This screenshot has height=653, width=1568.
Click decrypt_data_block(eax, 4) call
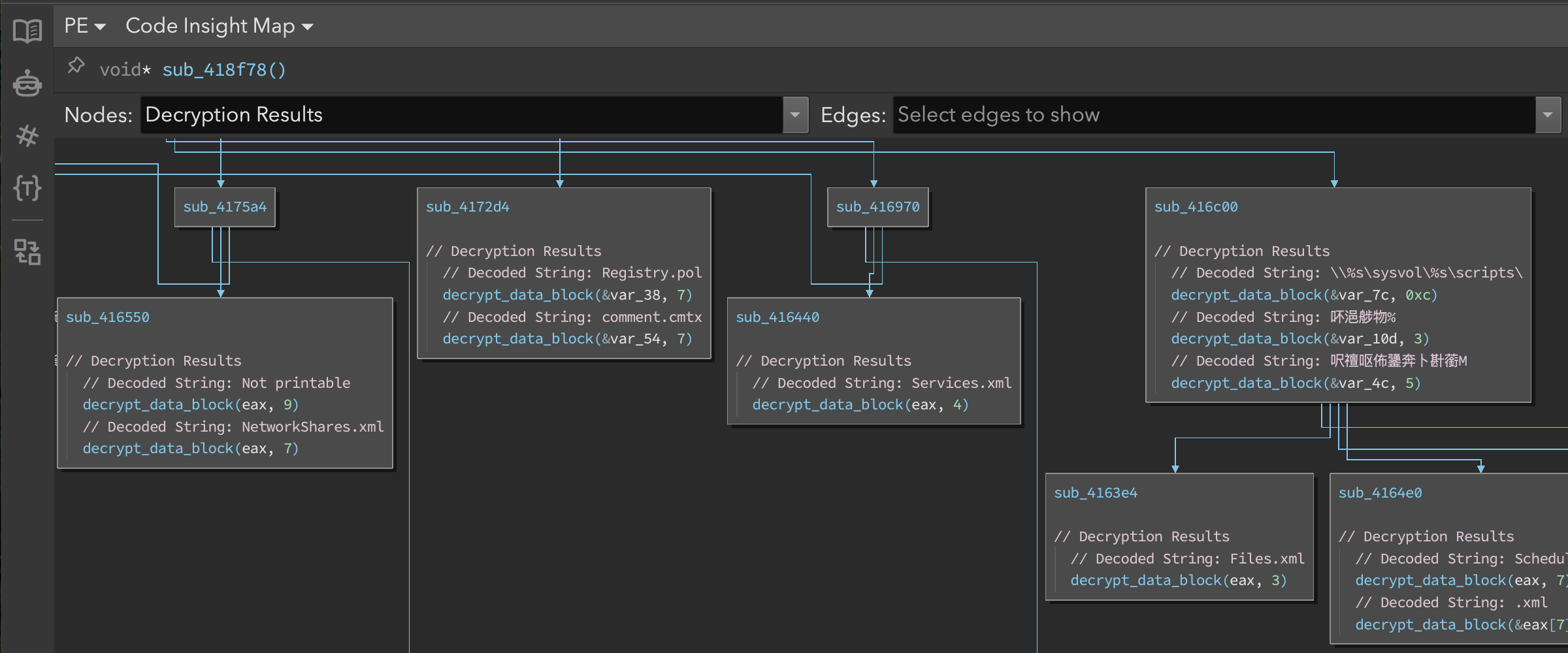tap(860, 405)
